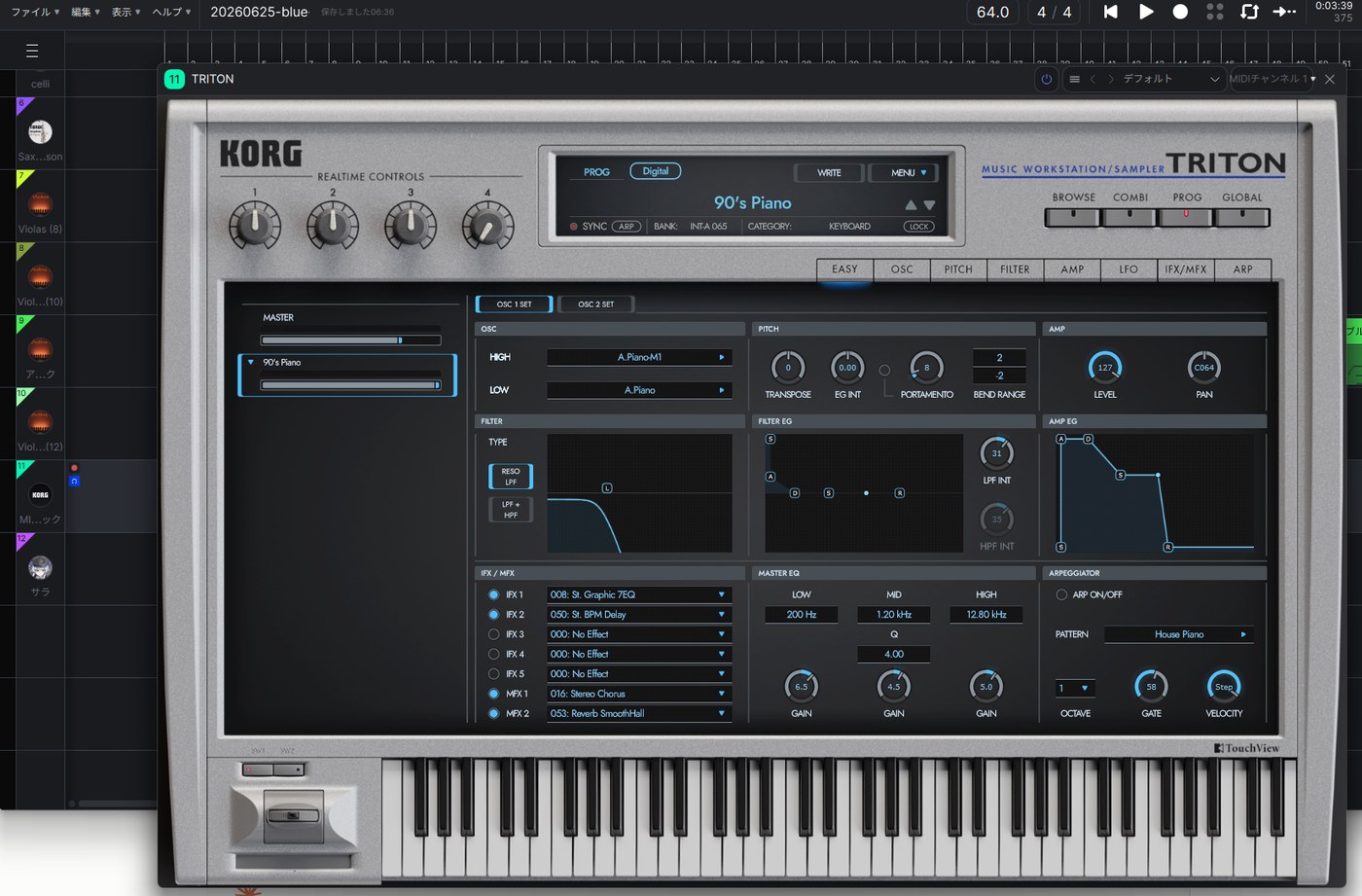
Task: Turn realtime control knob 1
Action: pos(255,226)
